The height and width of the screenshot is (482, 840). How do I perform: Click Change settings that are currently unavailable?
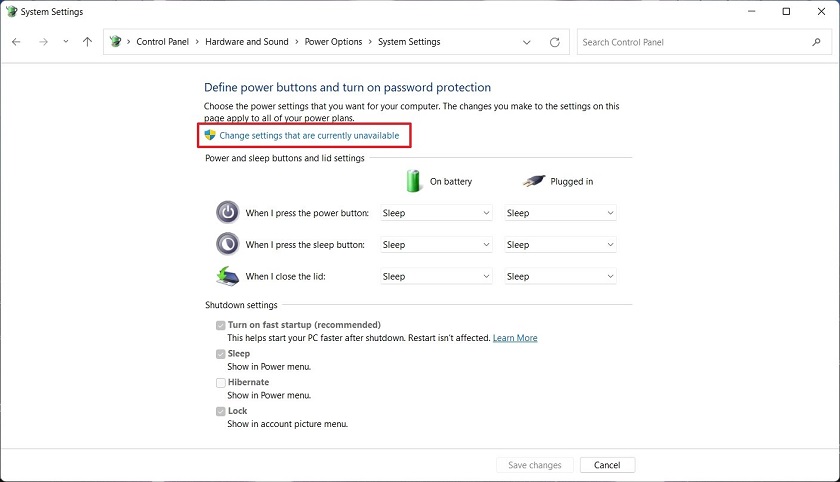click(309, 135)
